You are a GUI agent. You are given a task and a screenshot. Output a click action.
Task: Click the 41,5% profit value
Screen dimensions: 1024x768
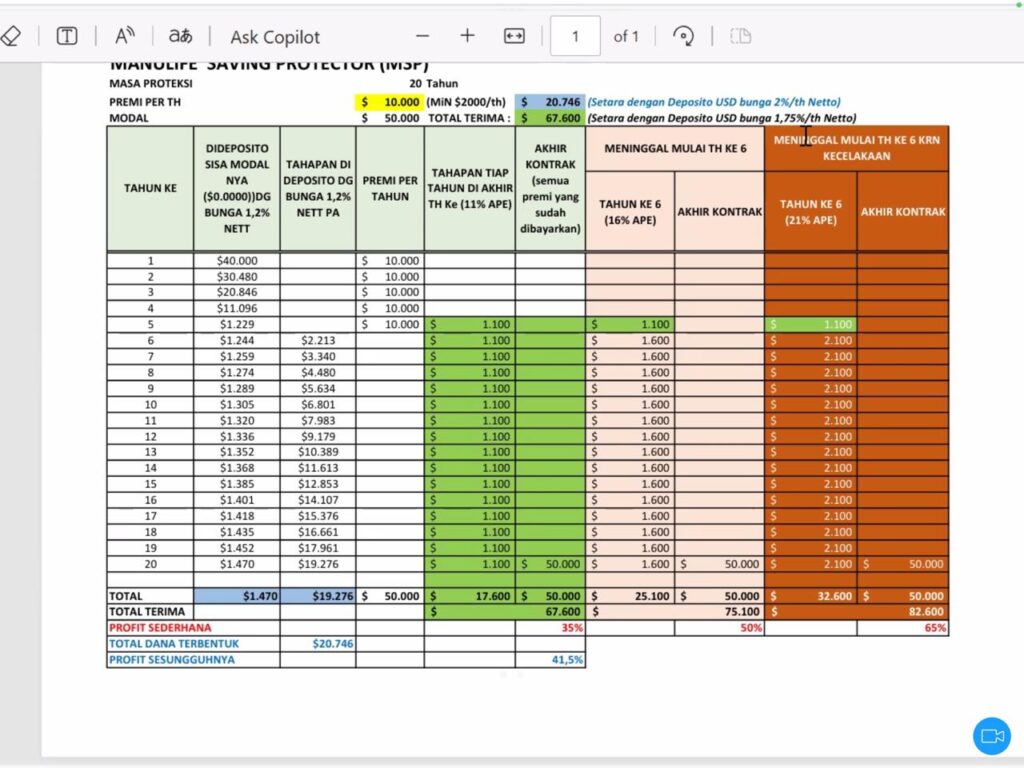(567, 660)
